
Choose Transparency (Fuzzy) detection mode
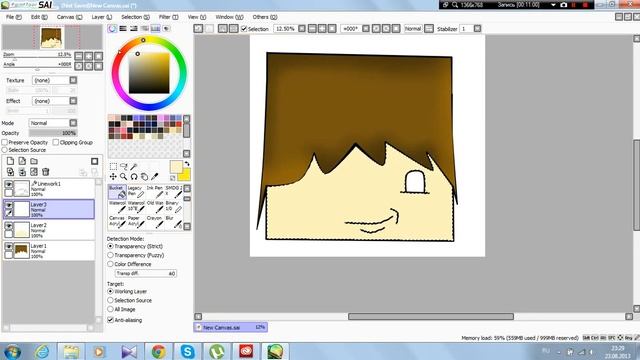point(110,255)
